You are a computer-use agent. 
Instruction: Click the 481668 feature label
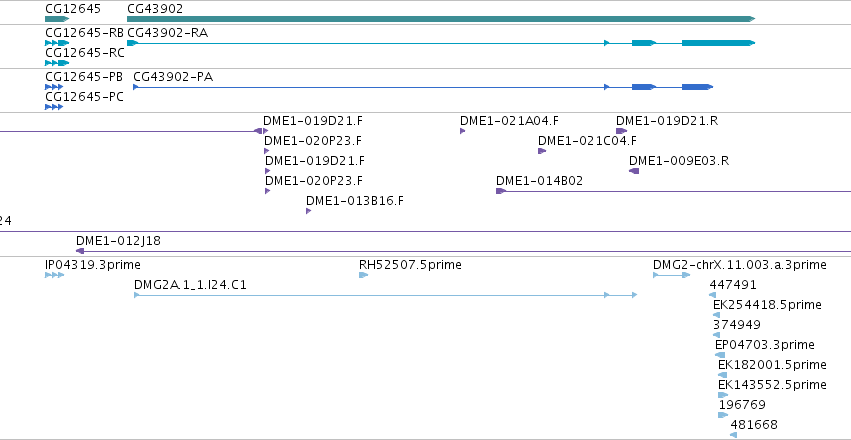coord(754,425)
